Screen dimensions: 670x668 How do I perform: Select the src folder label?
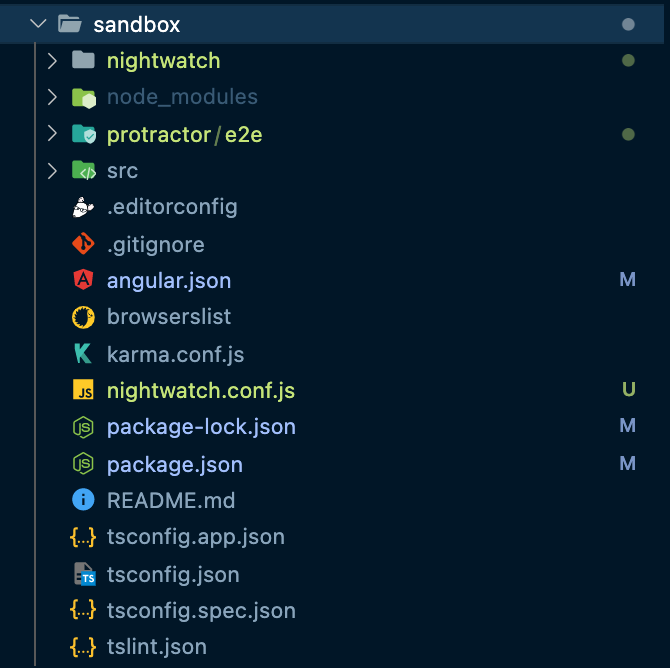point(123,171)
